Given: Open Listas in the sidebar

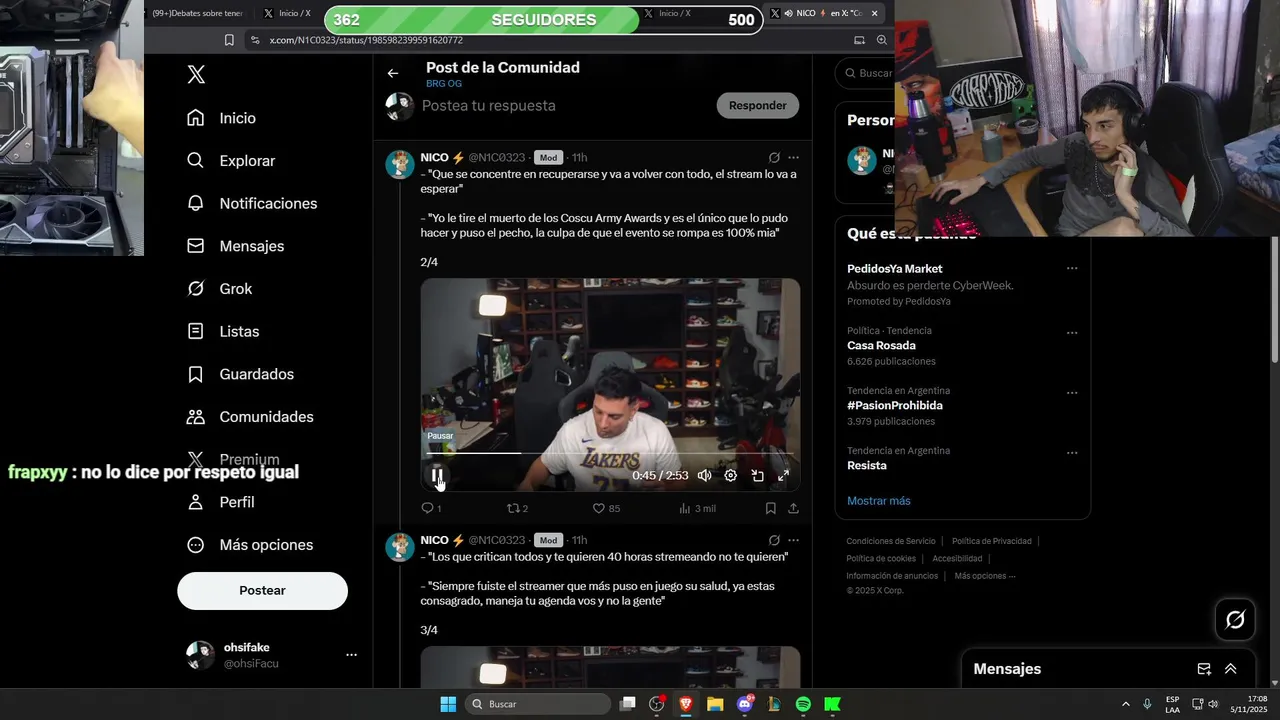Looking at the screenshot, I should [223, 331].
